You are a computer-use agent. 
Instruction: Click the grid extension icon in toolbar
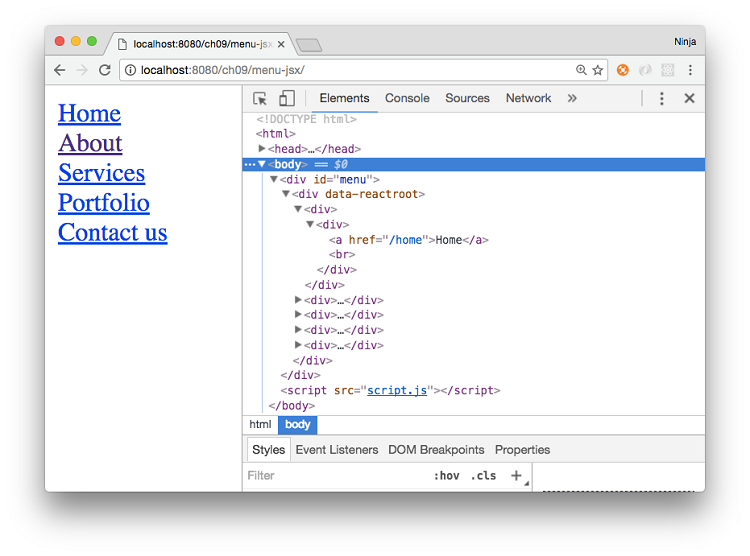(x=668, y=70)
